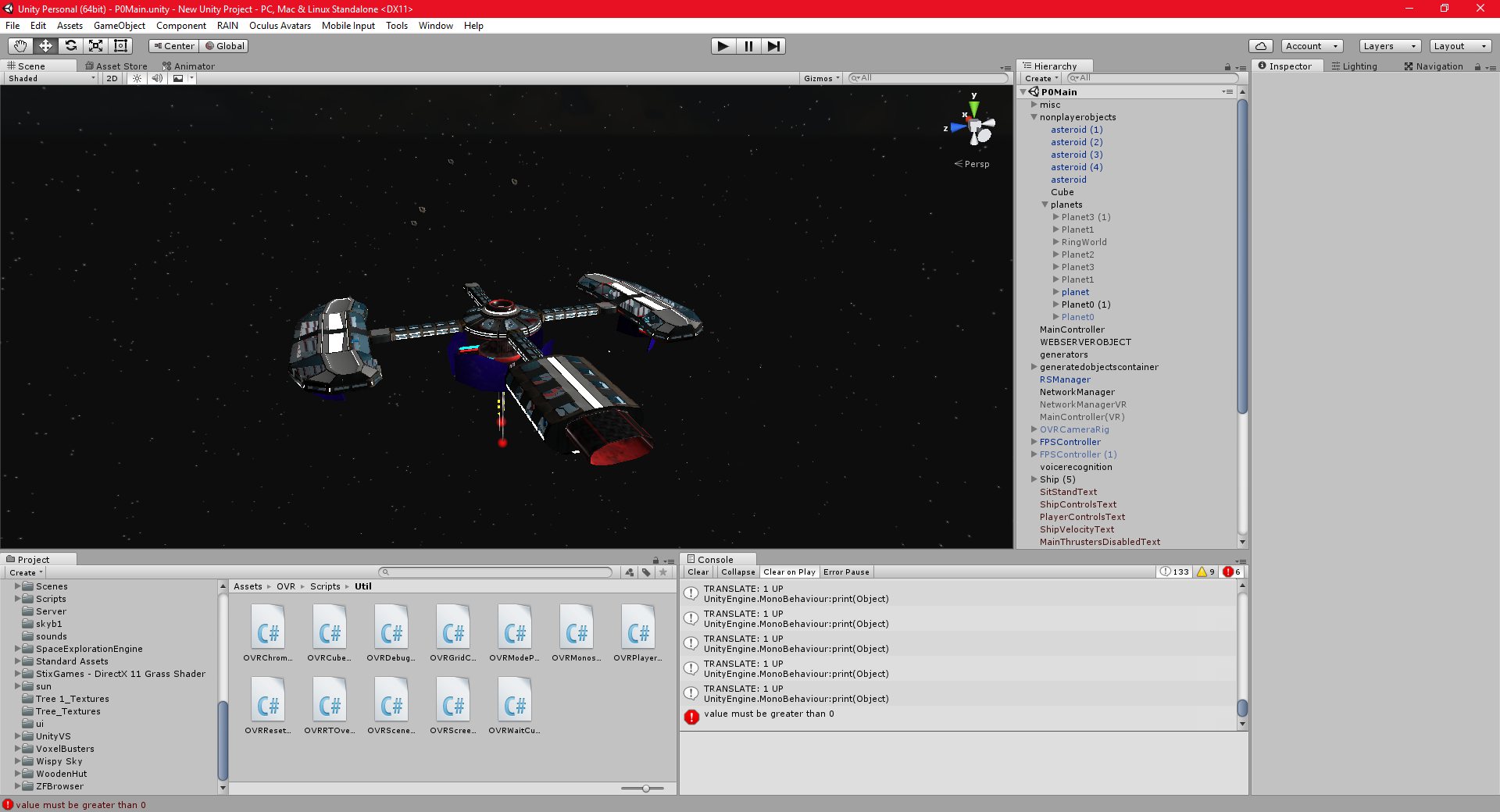The width and height of the screenshot is (1500, 812).
Task: Open the Oculus Avatars menu
Action: coord(280,26)
